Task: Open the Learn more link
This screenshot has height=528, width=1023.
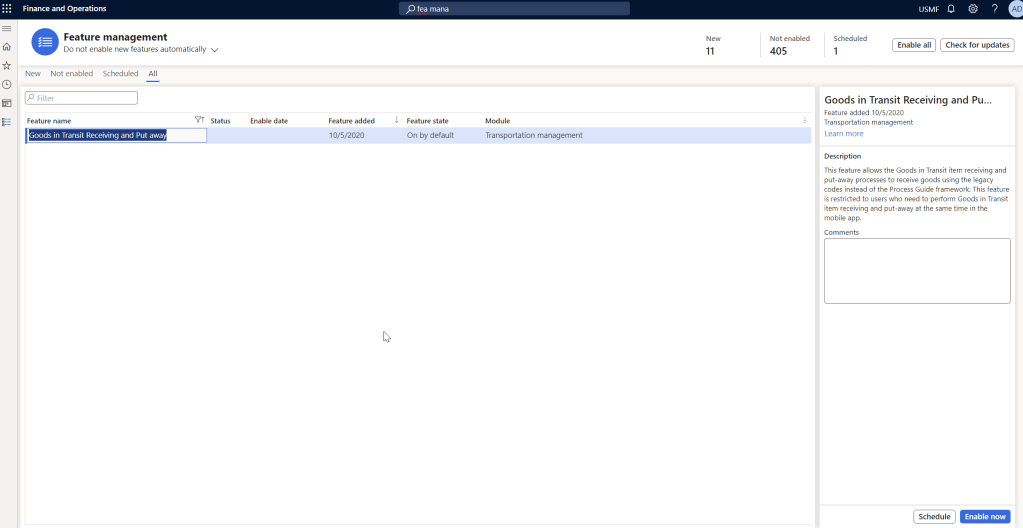Action: 843,134
